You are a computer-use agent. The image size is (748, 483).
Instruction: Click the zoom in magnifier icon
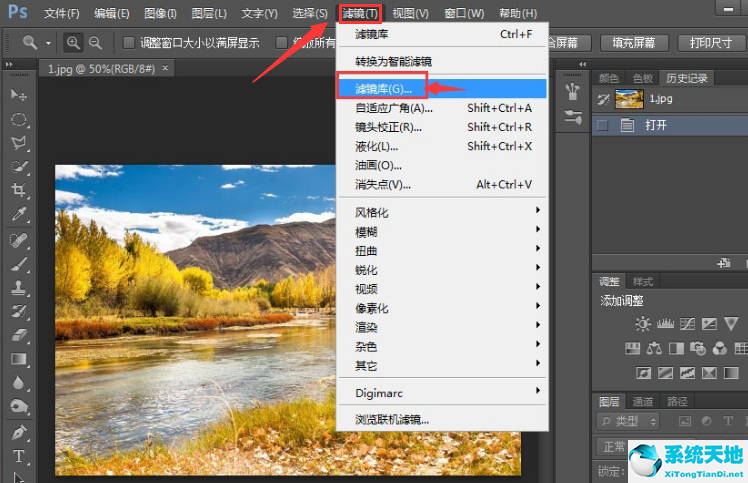[73, 42]
